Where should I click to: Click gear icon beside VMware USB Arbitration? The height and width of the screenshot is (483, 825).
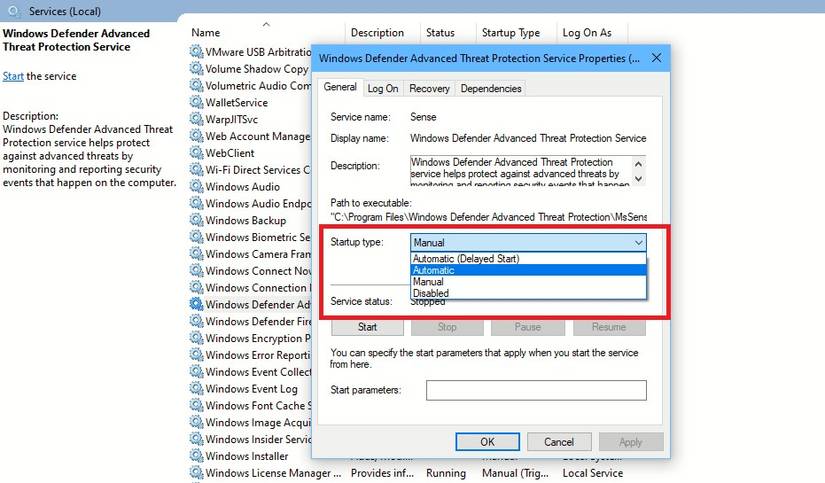196,52
